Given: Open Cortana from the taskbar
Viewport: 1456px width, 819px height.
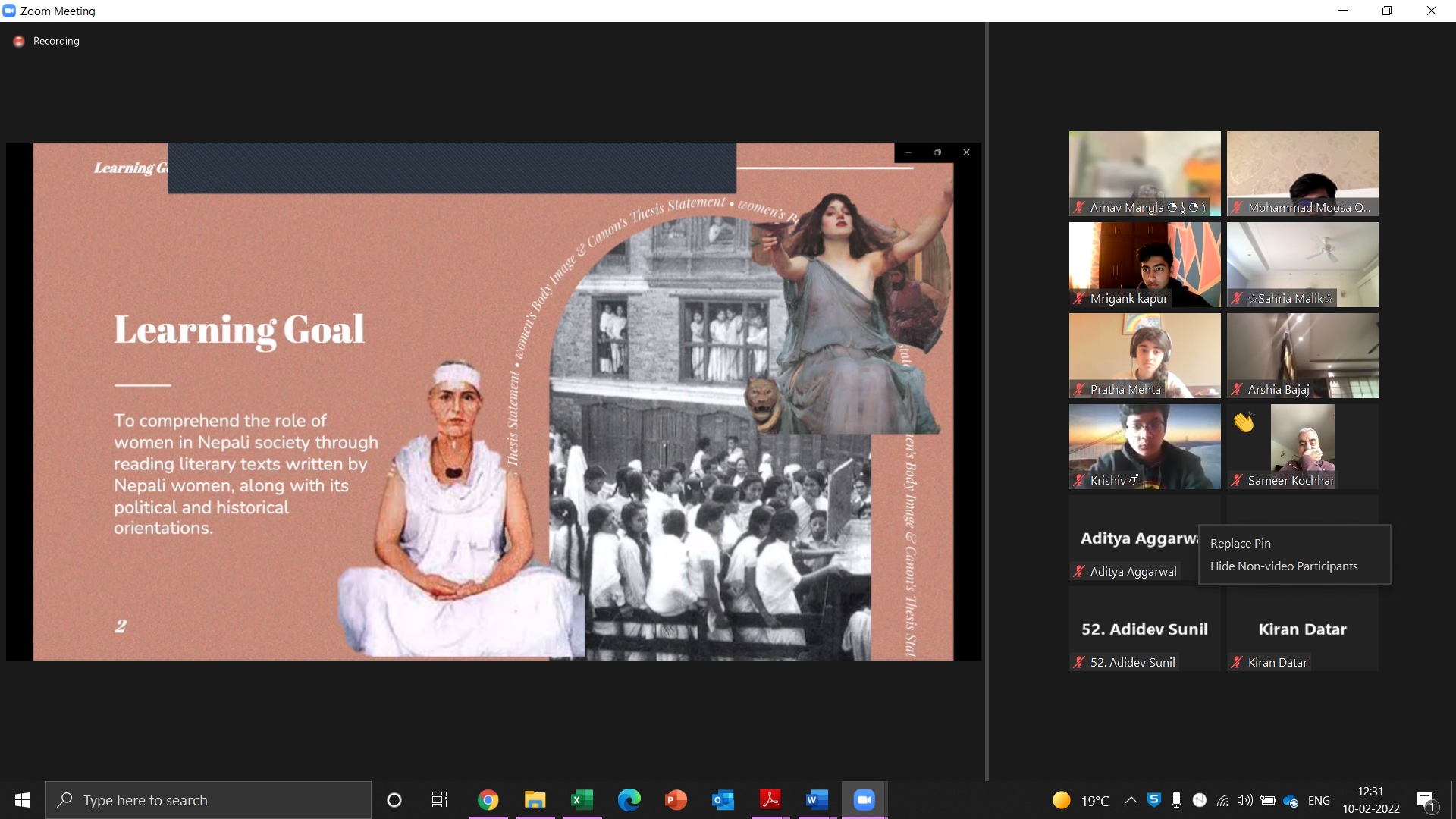Looking at the screenshot, I should [394, 800].
